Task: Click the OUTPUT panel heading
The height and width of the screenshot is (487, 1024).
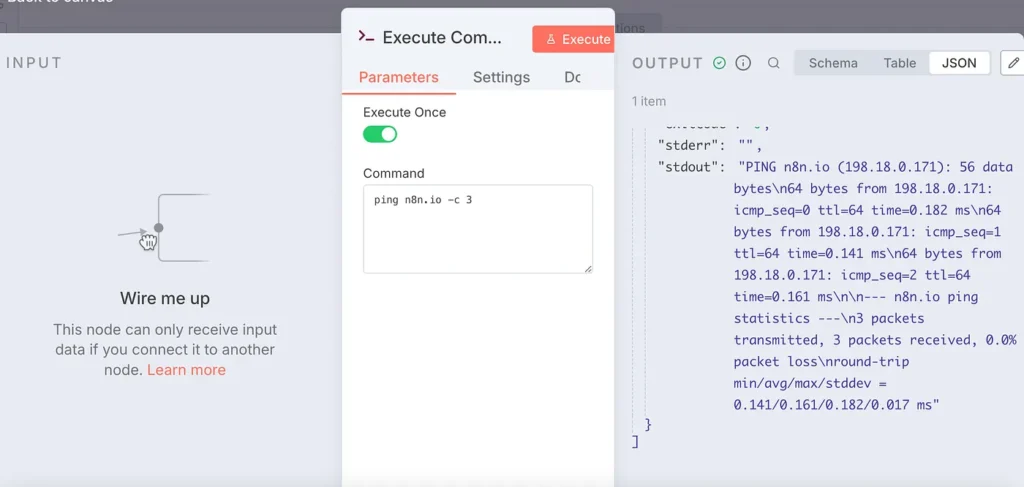Action: coord(667,63)
